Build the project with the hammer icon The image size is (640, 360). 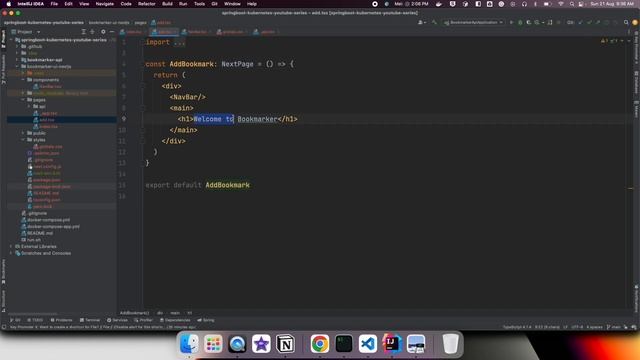[x=434, y=22]
